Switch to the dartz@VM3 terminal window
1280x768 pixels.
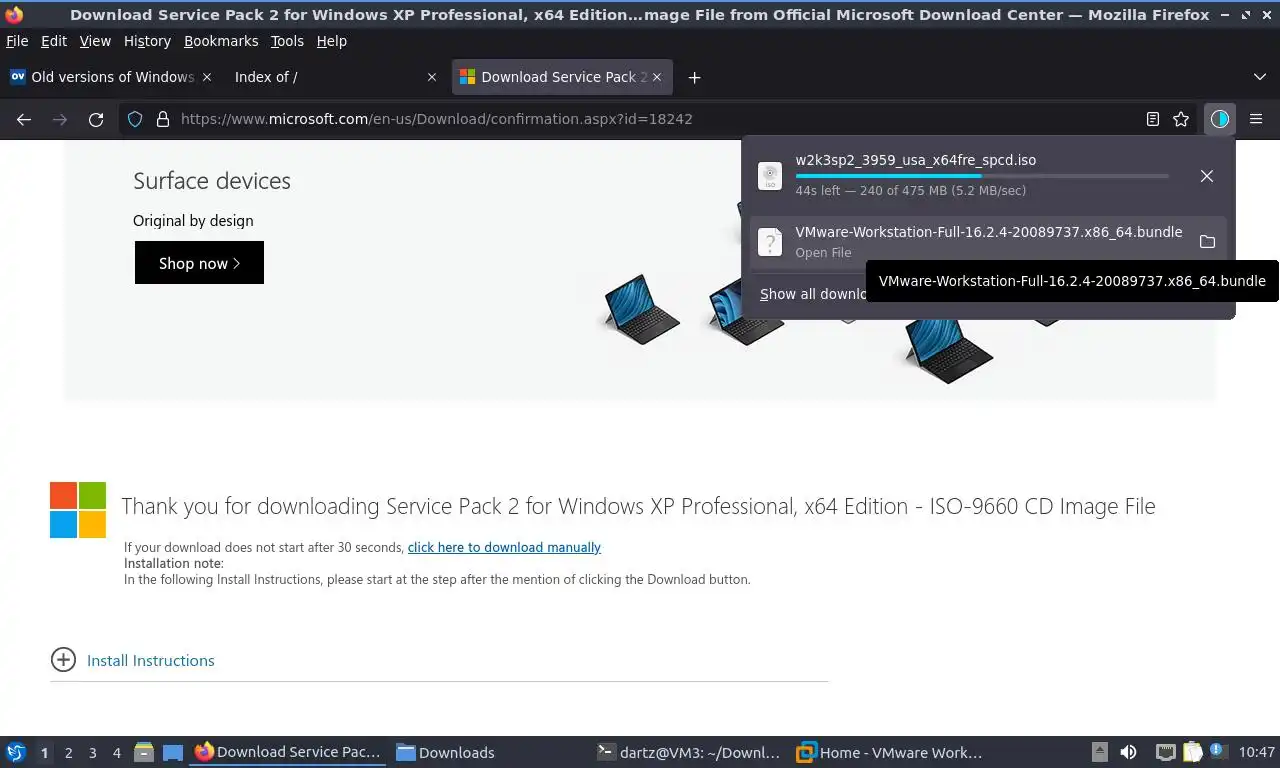point(688,752)
